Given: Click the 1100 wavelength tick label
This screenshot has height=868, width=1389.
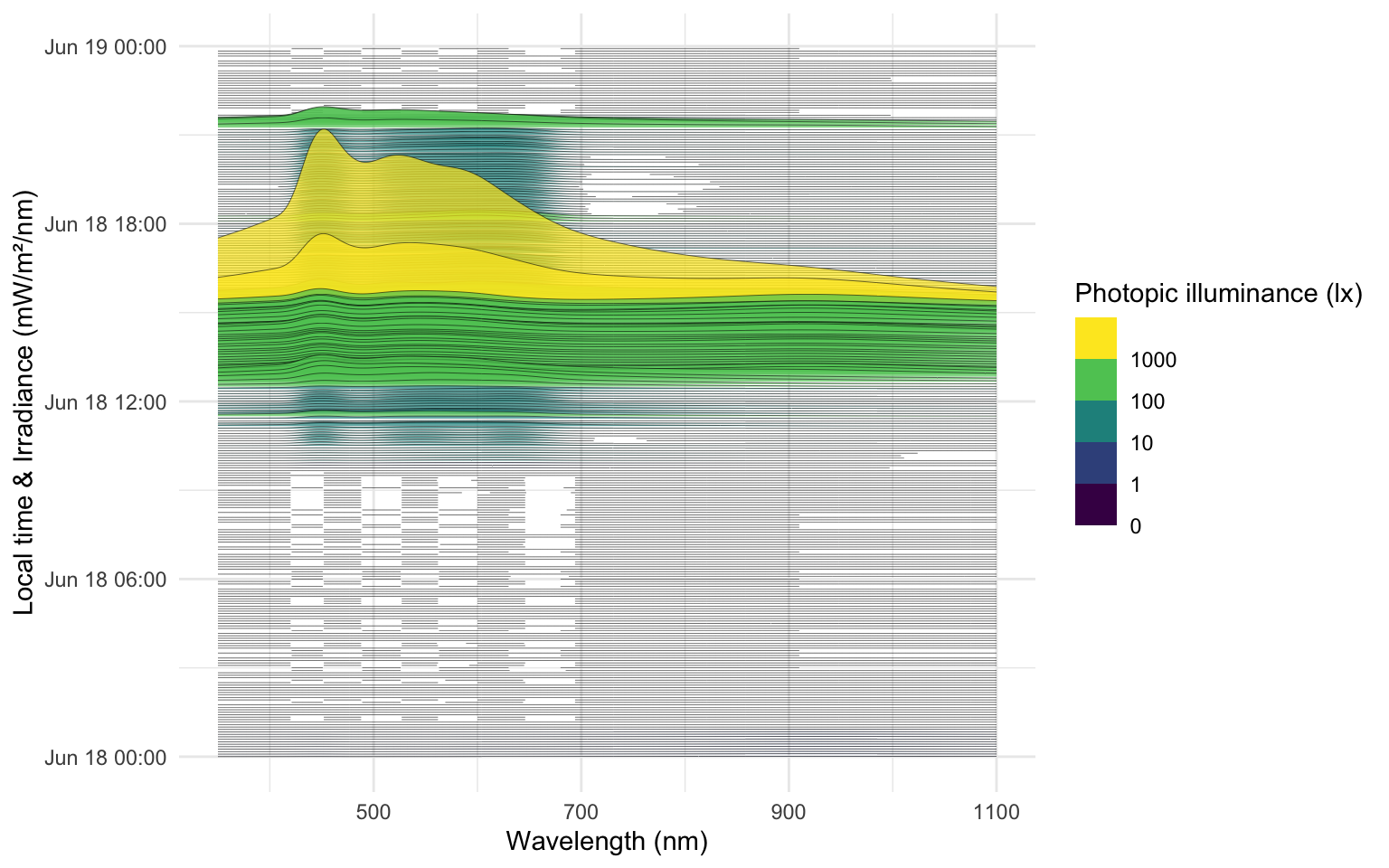Looking at the screenshot, I should [x=996, y=812].
